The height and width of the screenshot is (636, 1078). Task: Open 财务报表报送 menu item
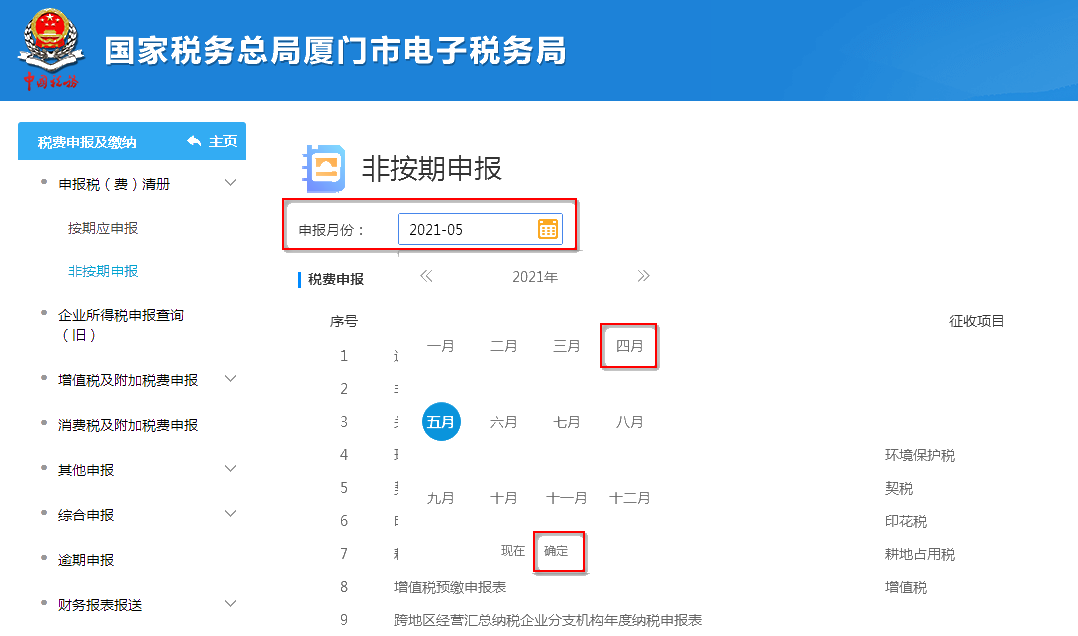click(x=100, y=605)
